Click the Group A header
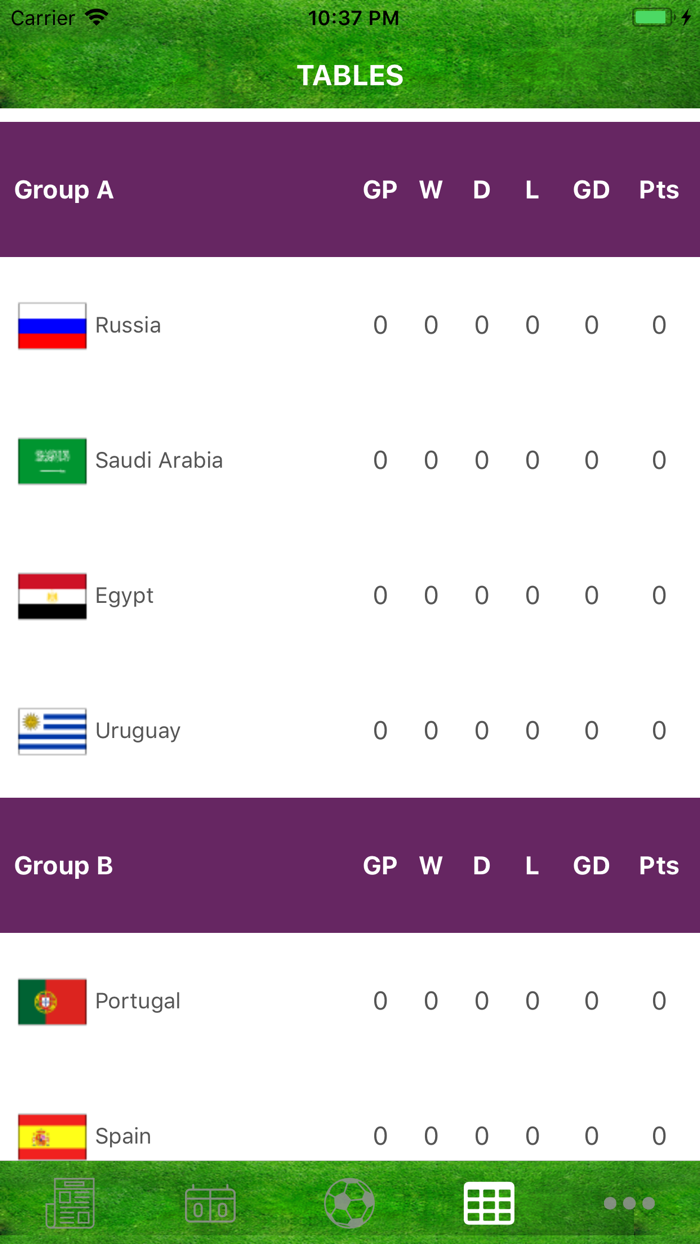700x1244 pixels. click(x=63, y=190)
